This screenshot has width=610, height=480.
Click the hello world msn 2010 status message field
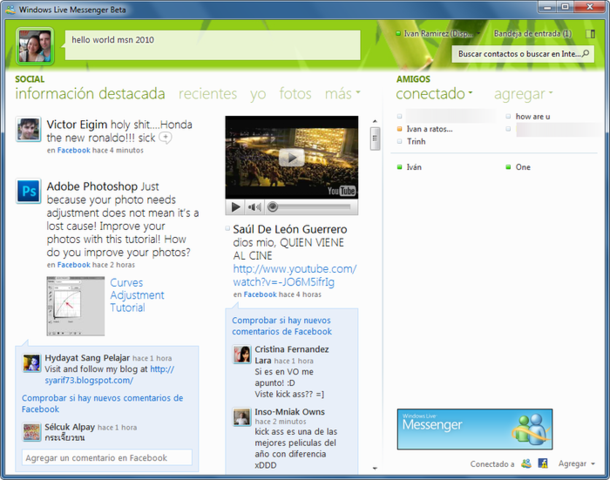[212, 46]
